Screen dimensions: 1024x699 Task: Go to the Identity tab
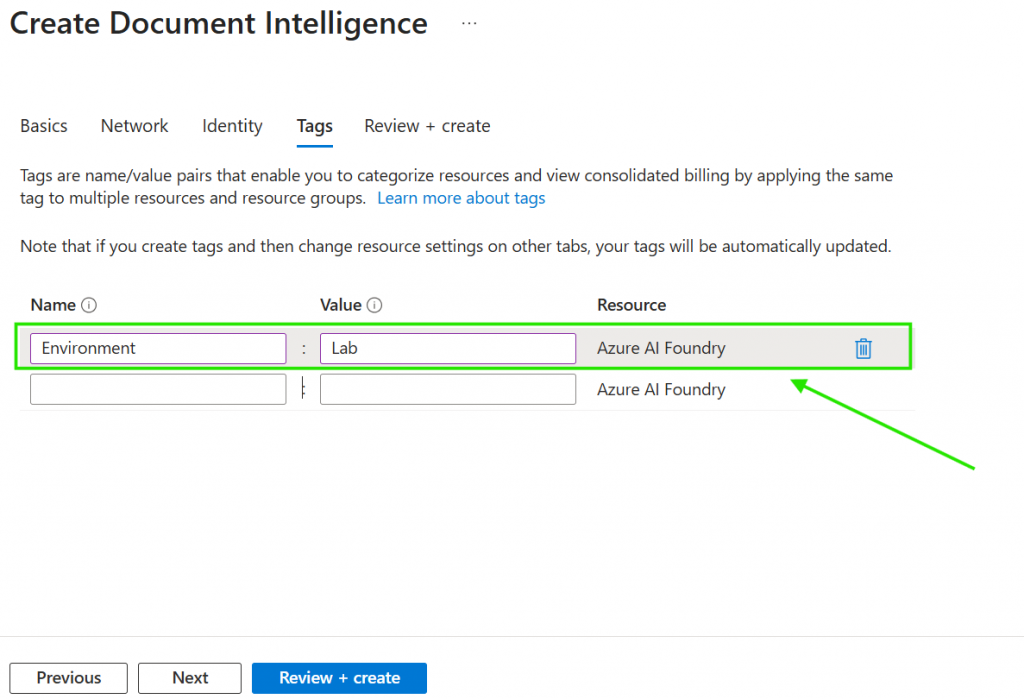tap(232, 126)
